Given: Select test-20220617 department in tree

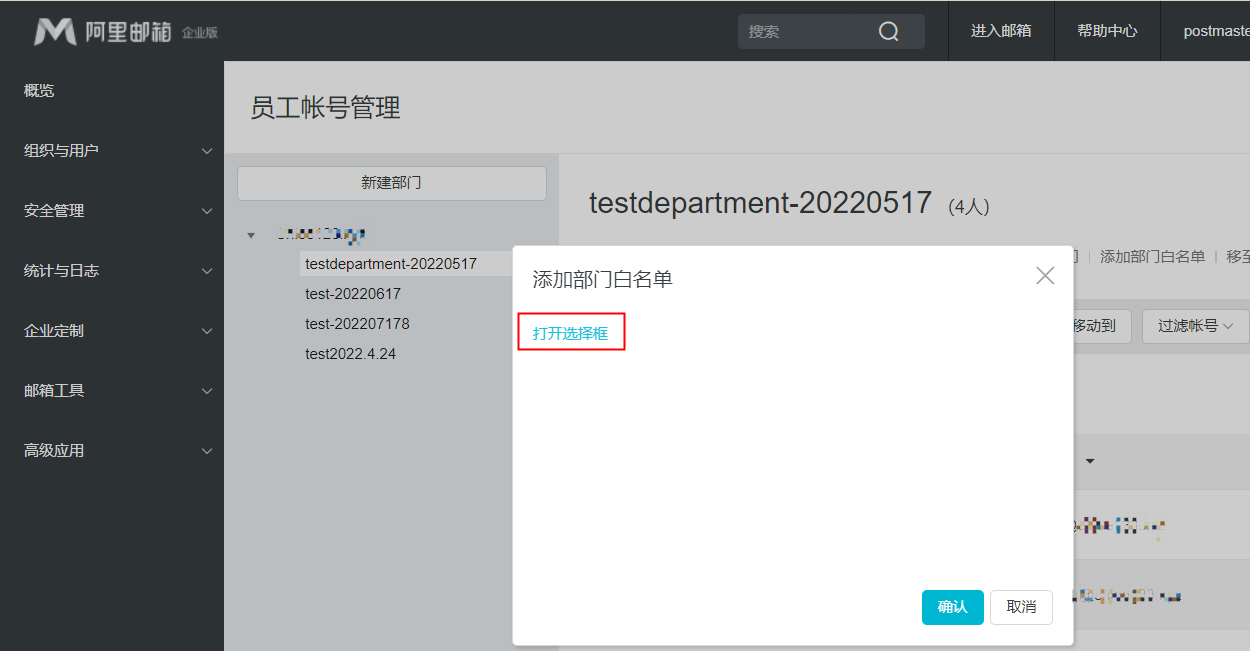Looking at the screenshot, I should (353, 294).
